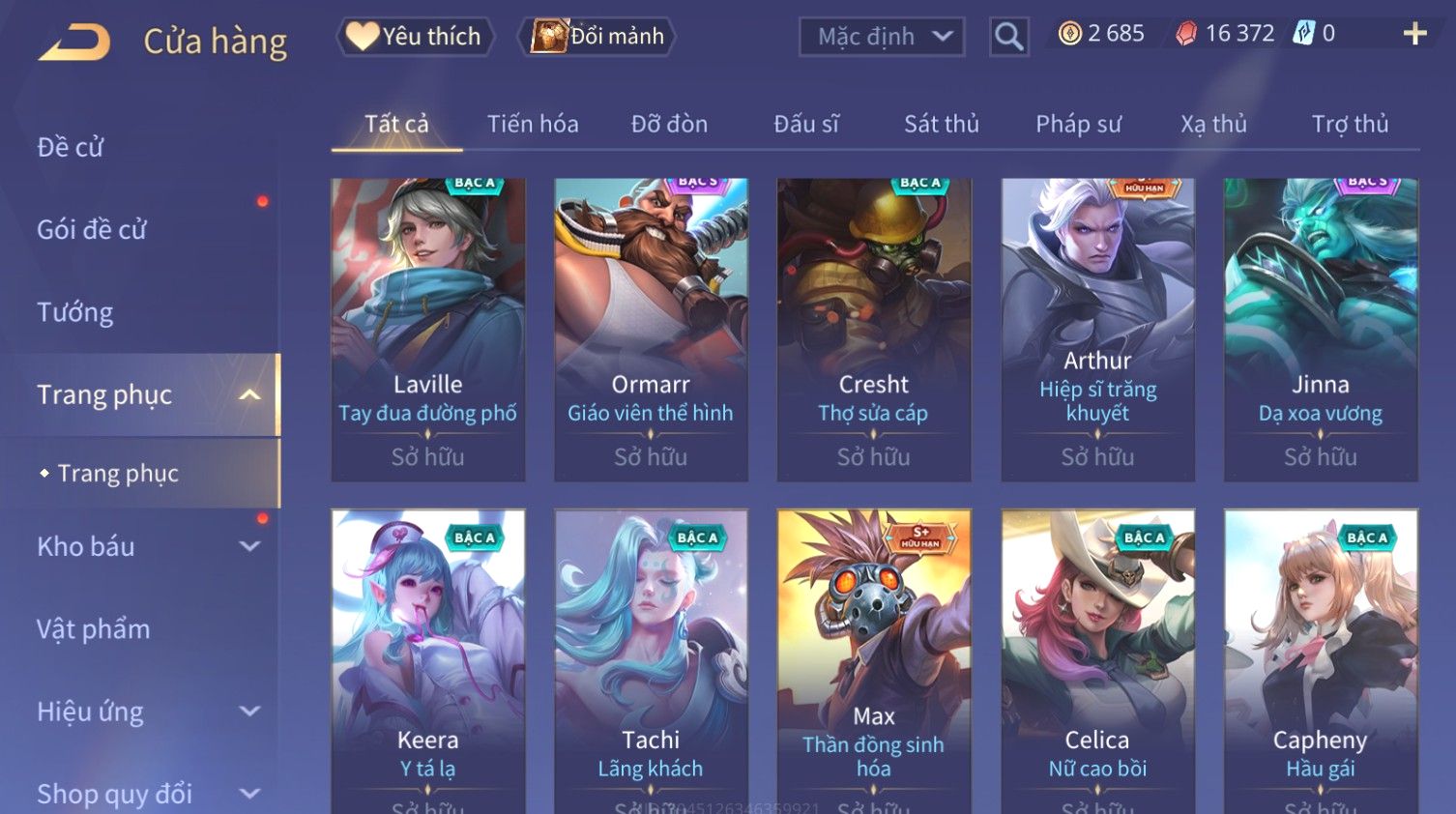The height and width of the screenshot is (814, 1456).
Task: Open the search magnifier icon
Action: tap(1008, 37)
